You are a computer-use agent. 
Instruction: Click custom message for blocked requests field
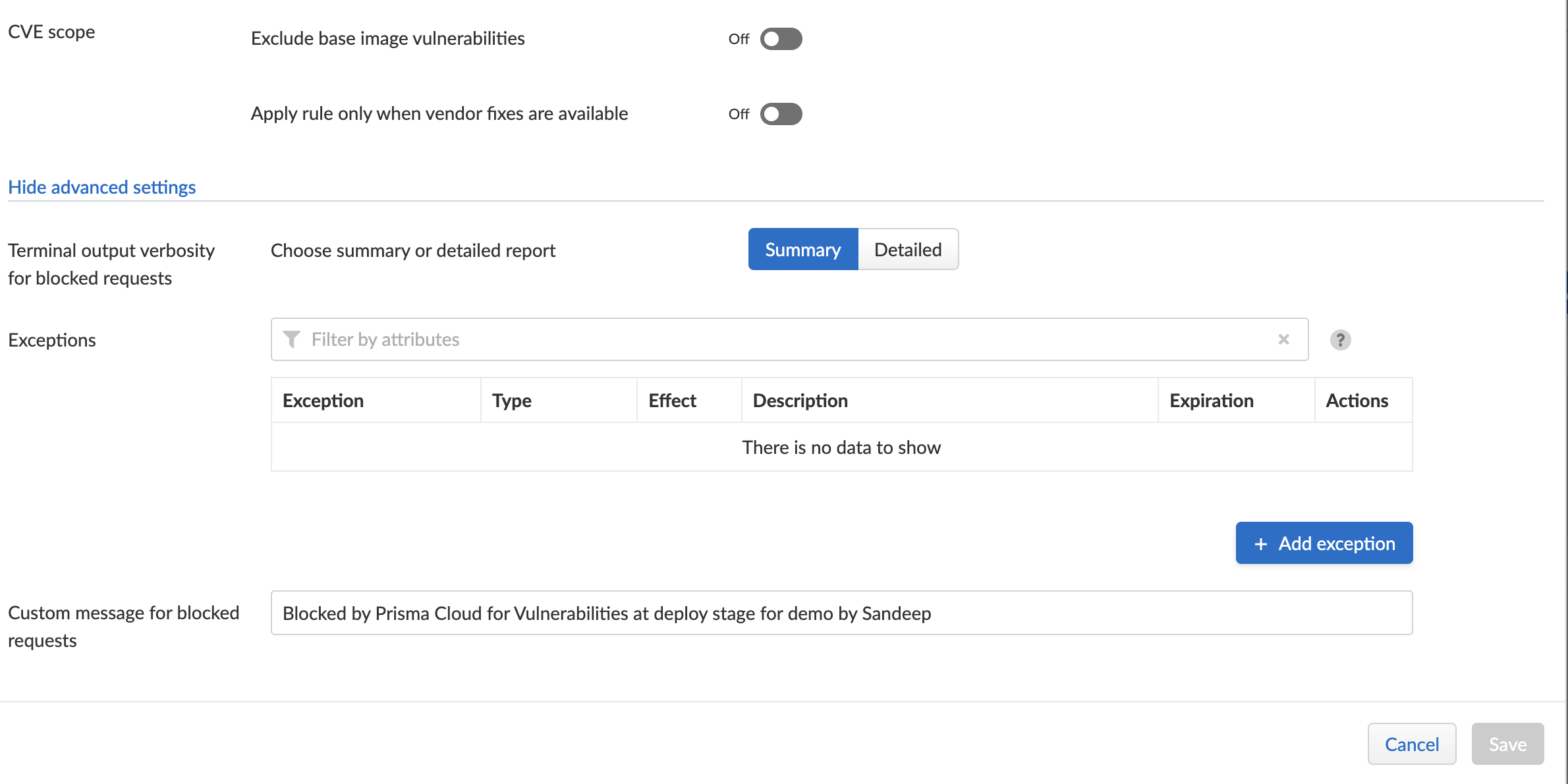(841, 613)
